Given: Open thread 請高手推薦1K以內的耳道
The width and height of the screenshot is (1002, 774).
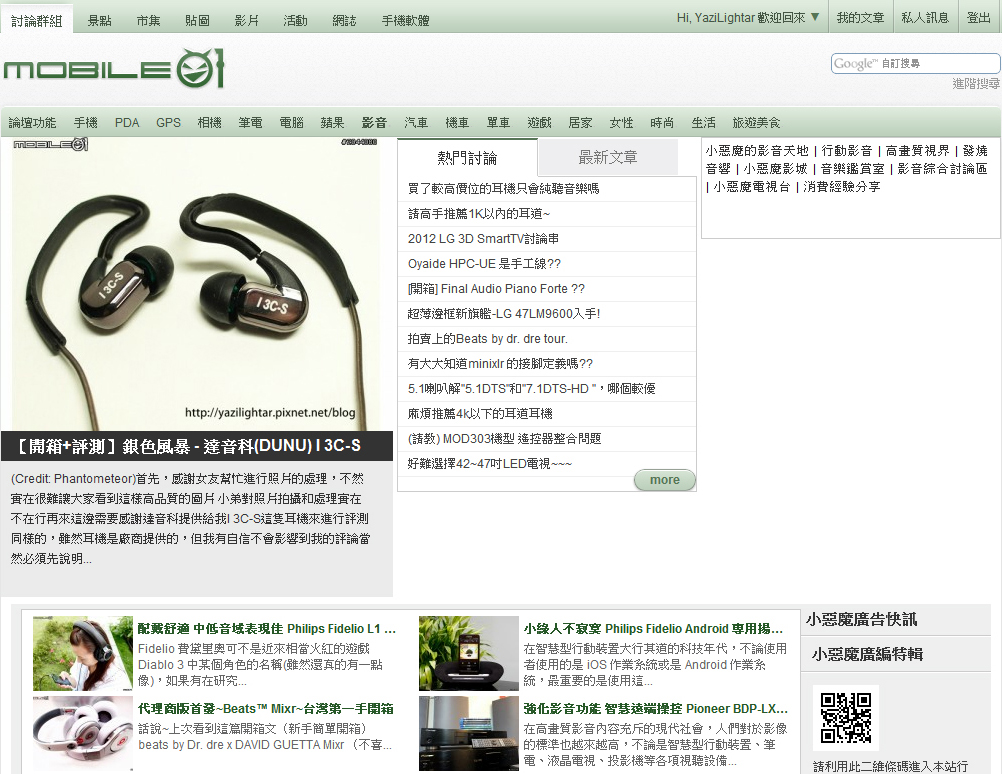Looking at the screenshot, I should 479,213.
